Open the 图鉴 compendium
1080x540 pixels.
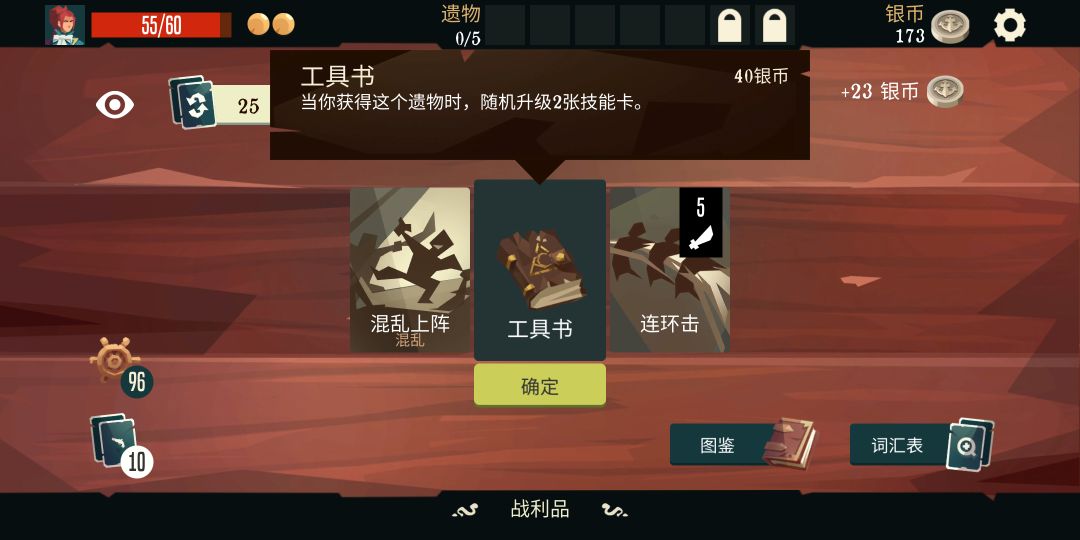coord(742,445)
